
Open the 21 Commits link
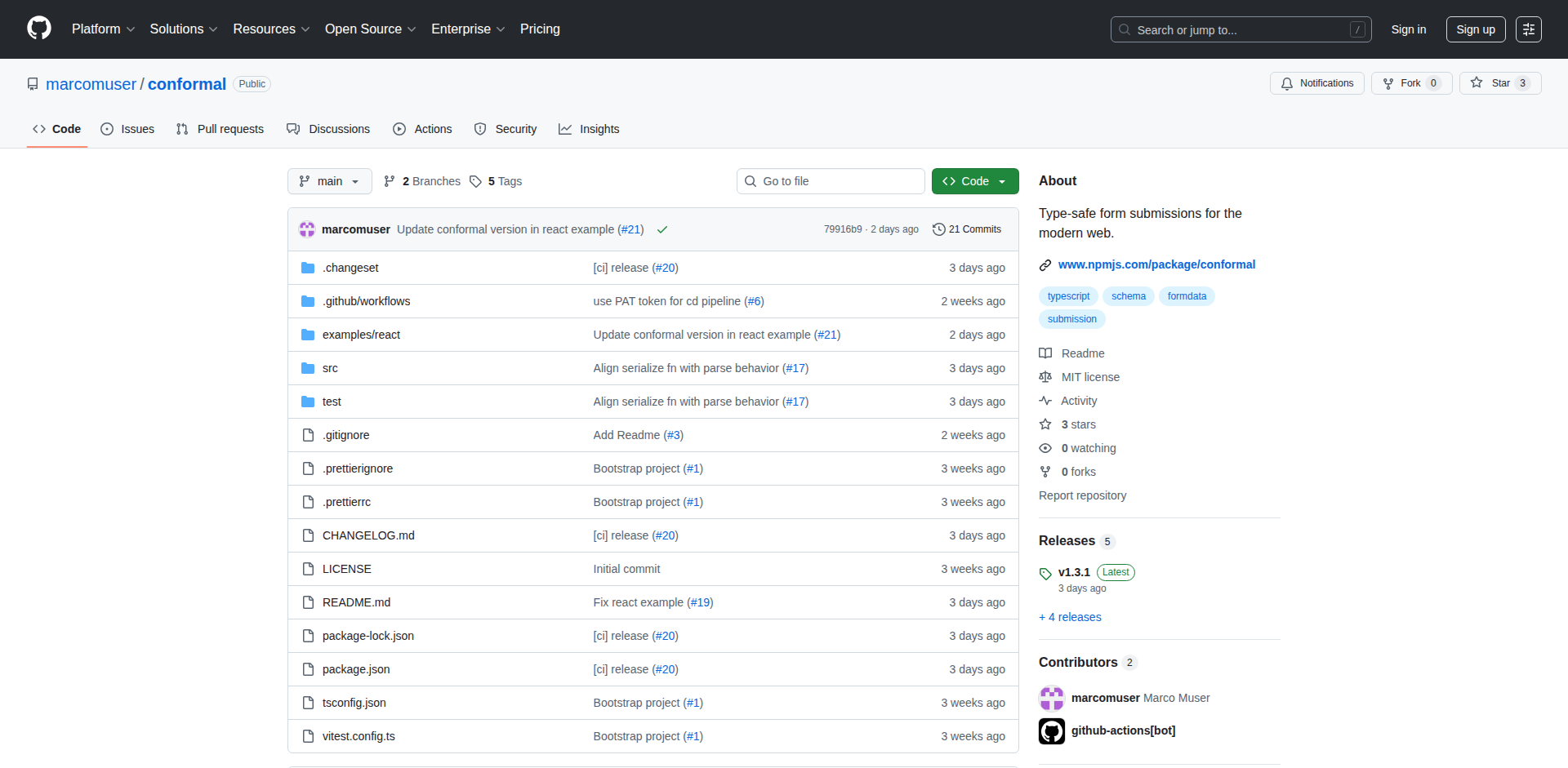(x=967, y=229)
